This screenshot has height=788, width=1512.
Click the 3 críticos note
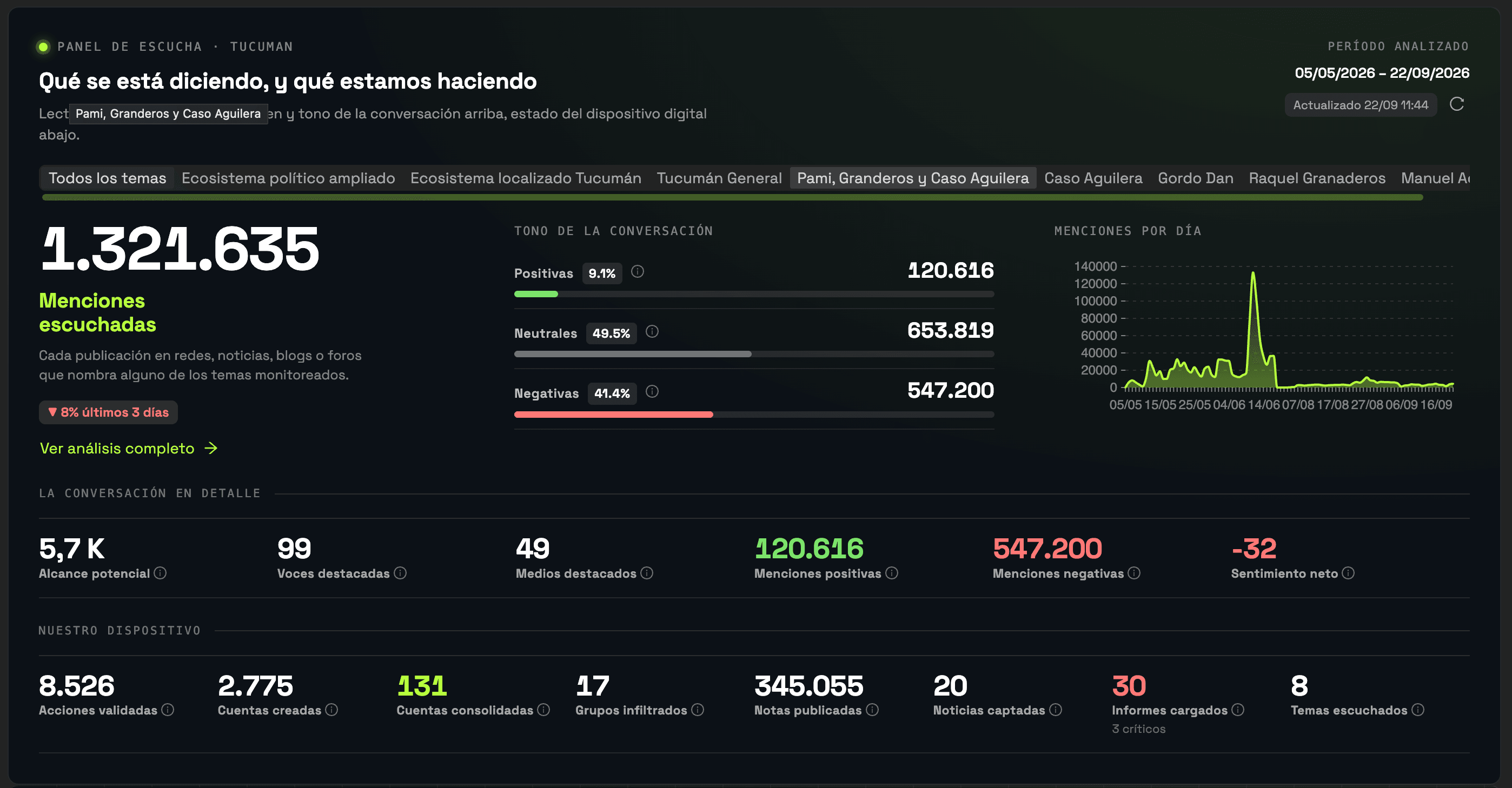(x=1138, y=729)
